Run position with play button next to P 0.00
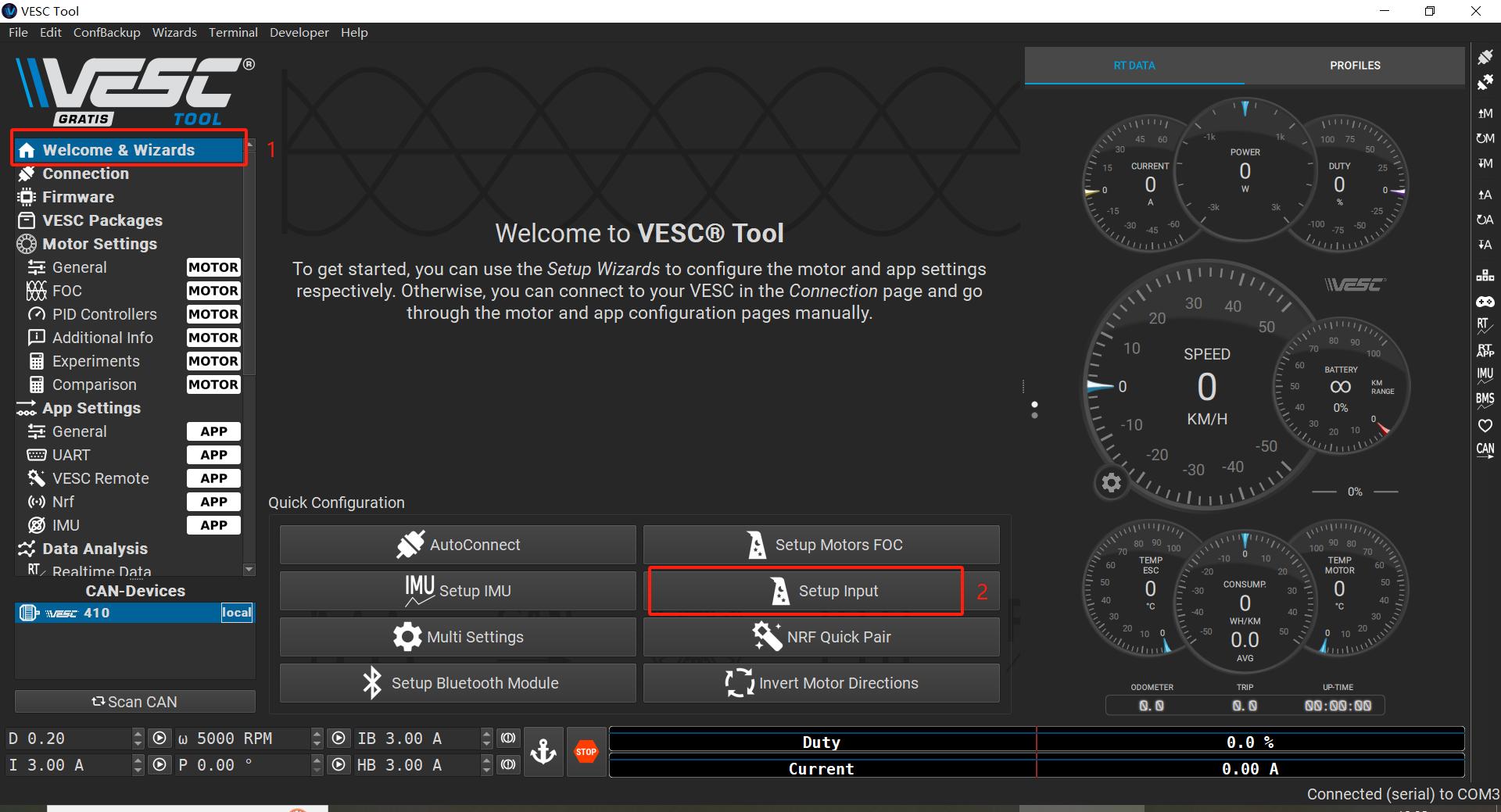Viewport: 1501px width, 812px height. 339,765
